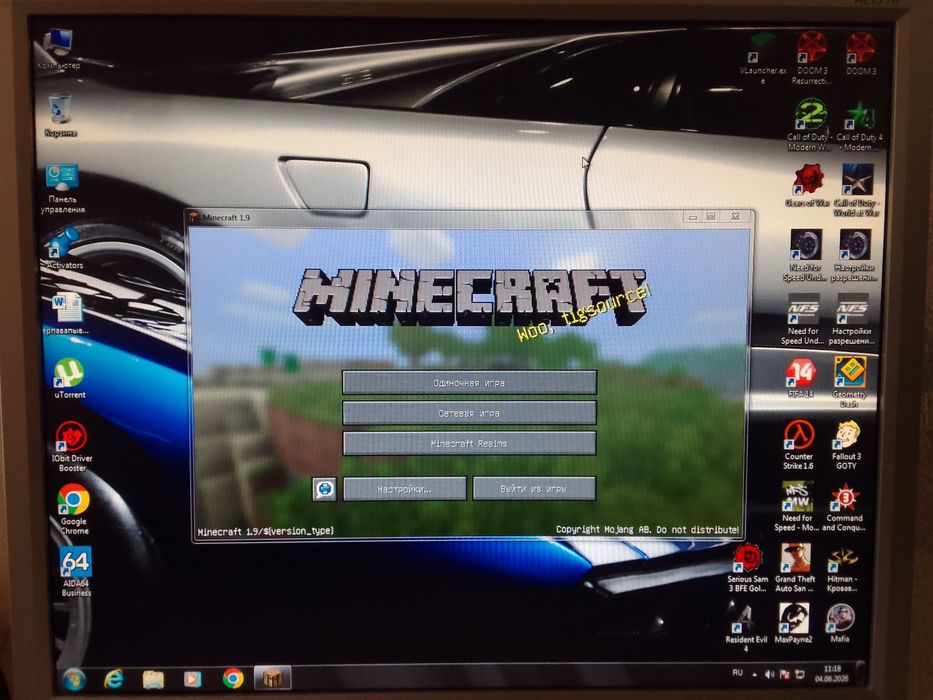Select the Gears of War shortcut
This screenshot has height=700, width=933.
(807, 186)
